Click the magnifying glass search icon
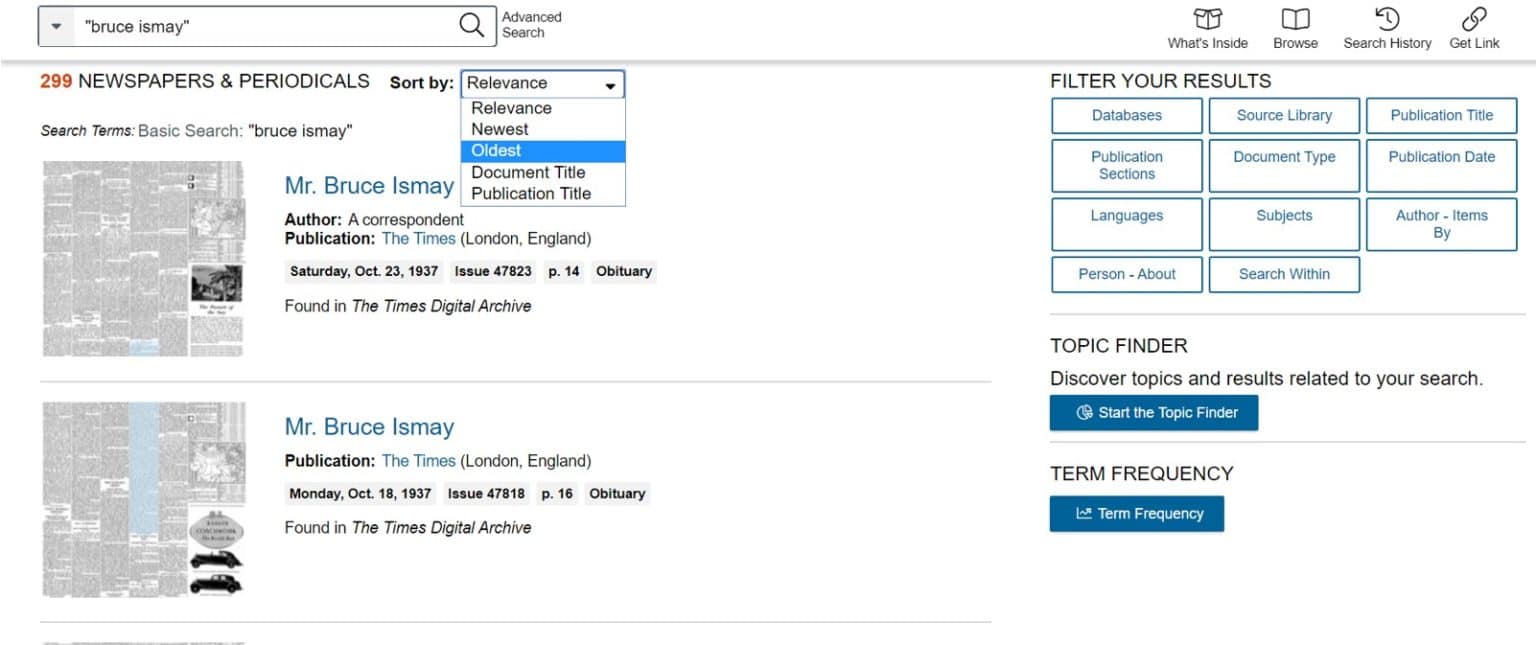Viewport: 1536px width, 645px height. point(471,26)
